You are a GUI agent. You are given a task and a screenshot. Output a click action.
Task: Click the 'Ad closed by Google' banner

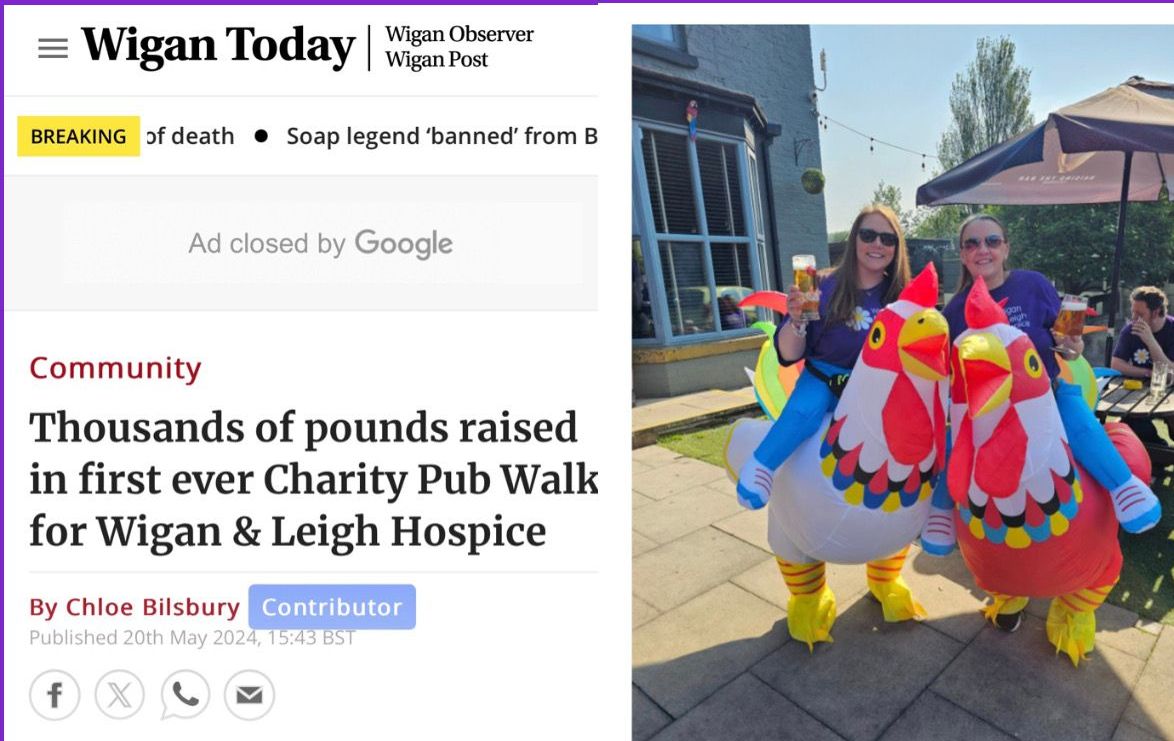(320, 243)
